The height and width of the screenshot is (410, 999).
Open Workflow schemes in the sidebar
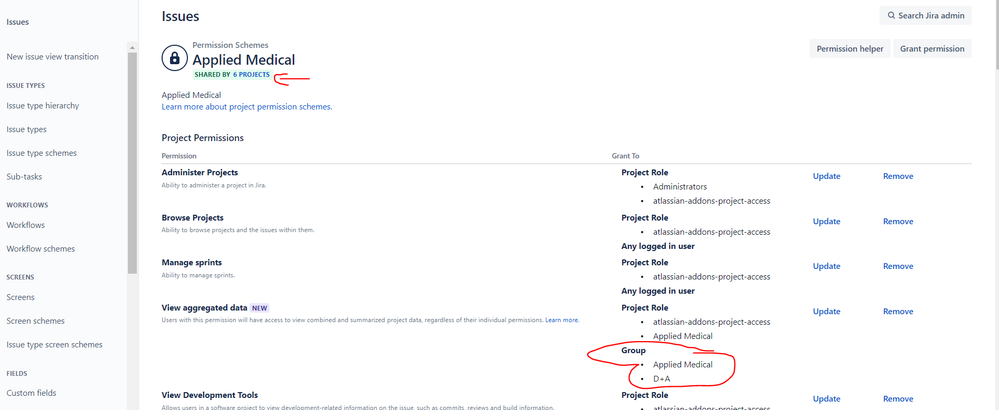40,249
